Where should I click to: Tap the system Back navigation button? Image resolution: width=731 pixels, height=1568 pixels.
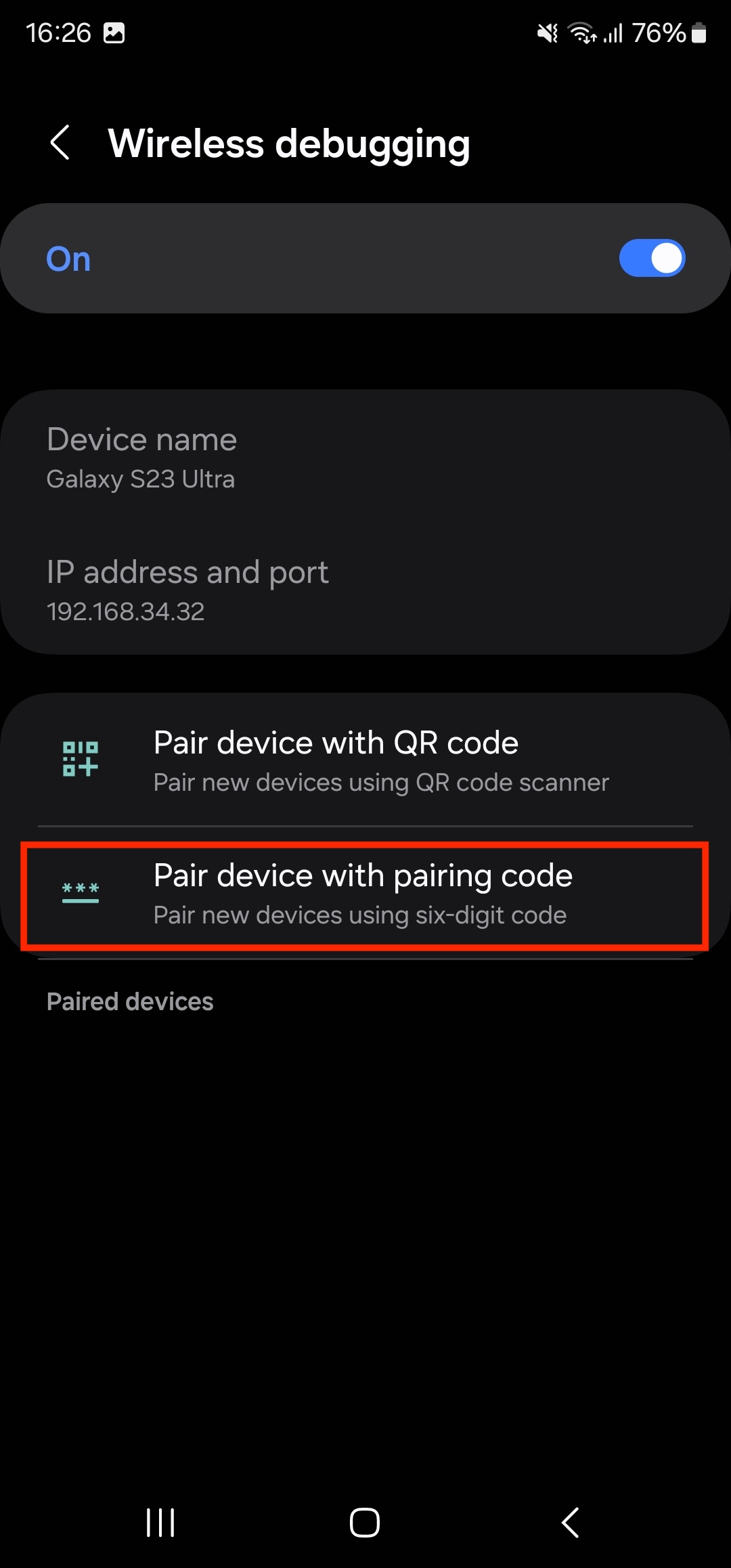[x=571, y=1523]
